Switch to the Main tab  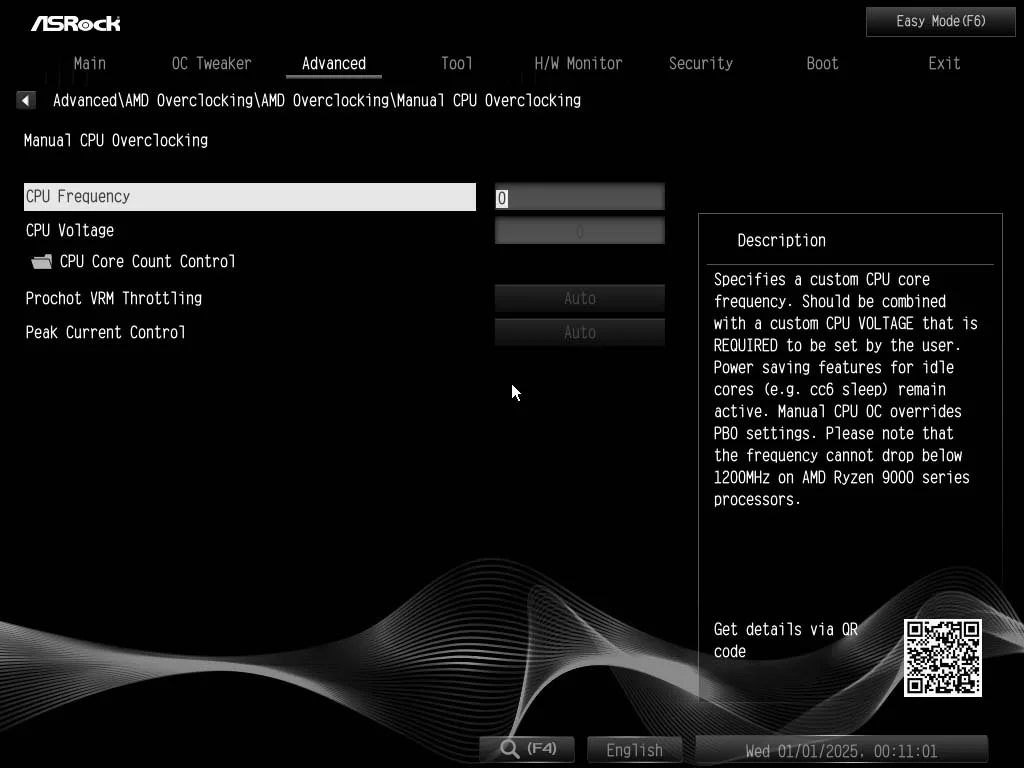pos(89,63)
